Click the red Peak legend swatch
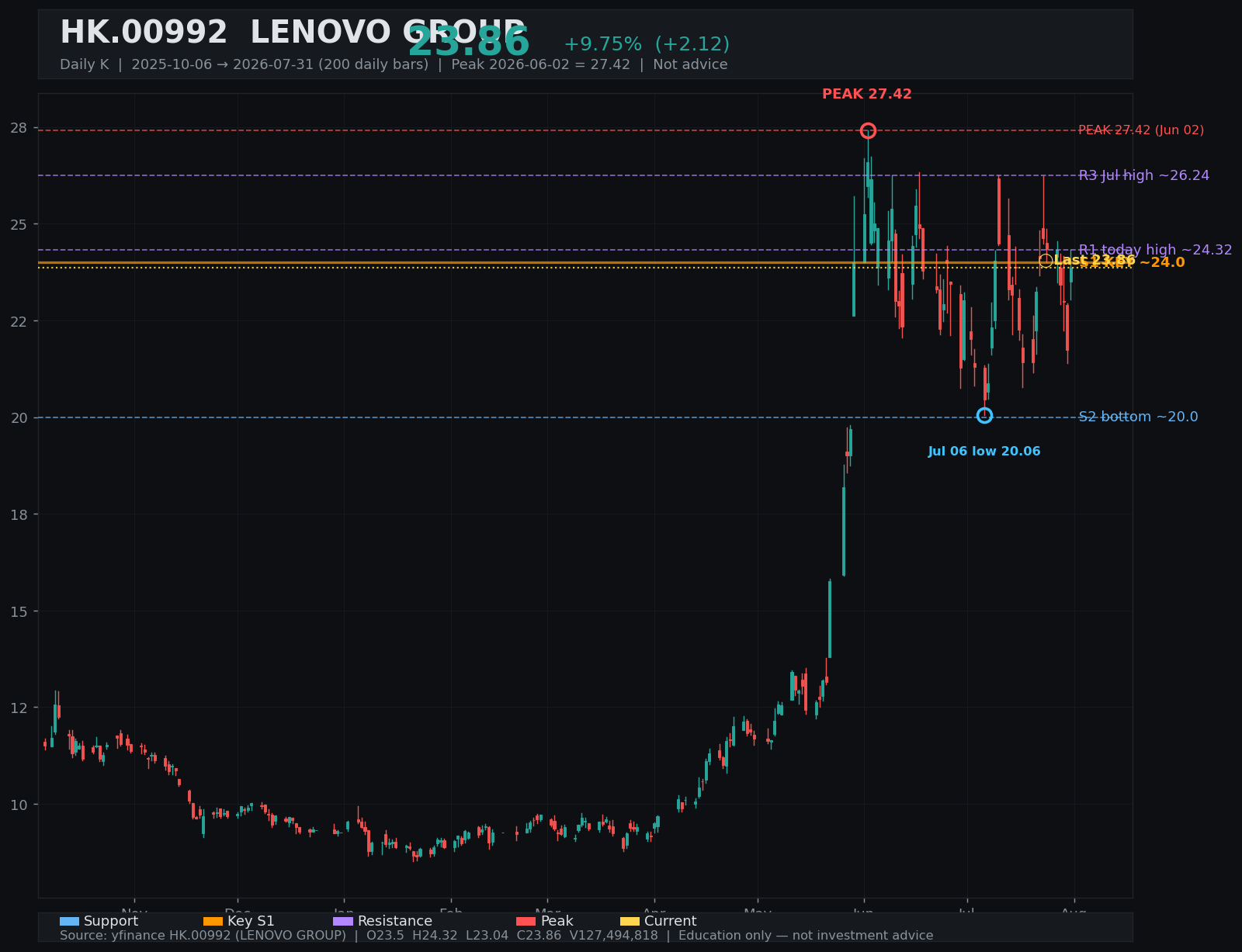 pyautogui.click(x=526, y=921)
